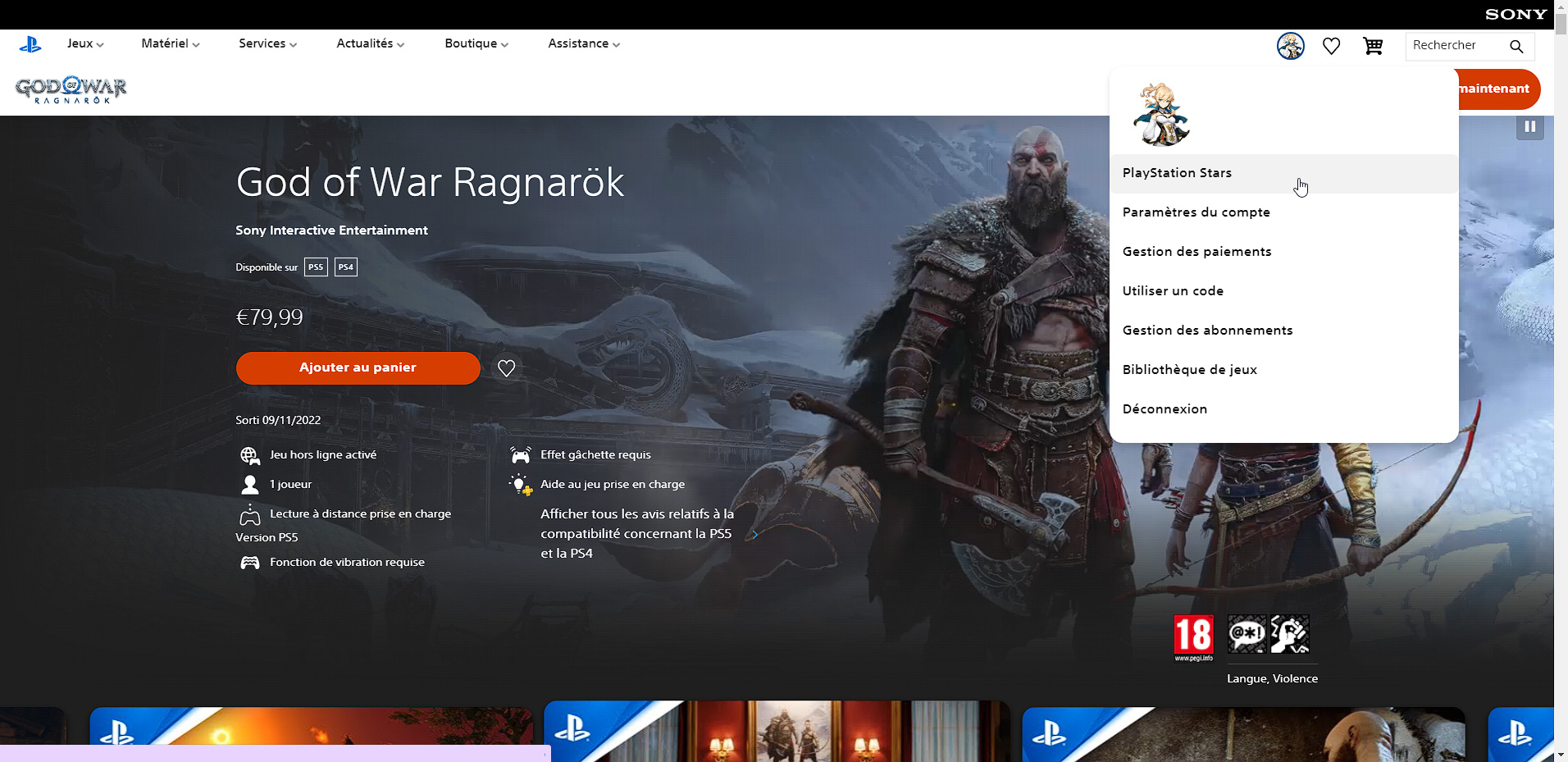This screenshot has width=1568, height=762.
Task: Open compatibility reviews for PS5 and PS4
Action: [636, 533]
